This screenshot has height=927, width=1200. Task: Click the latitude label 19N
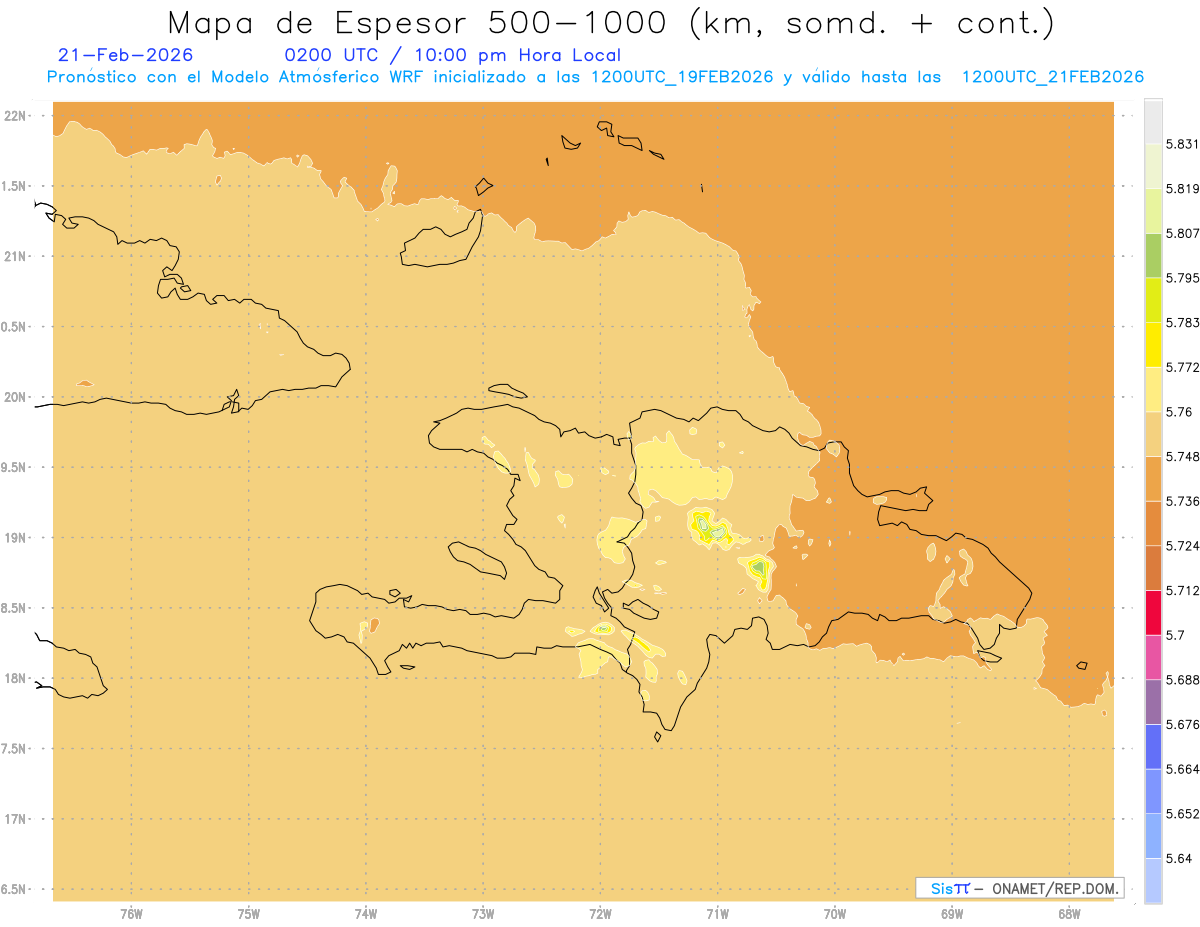[x=15, y=538]
